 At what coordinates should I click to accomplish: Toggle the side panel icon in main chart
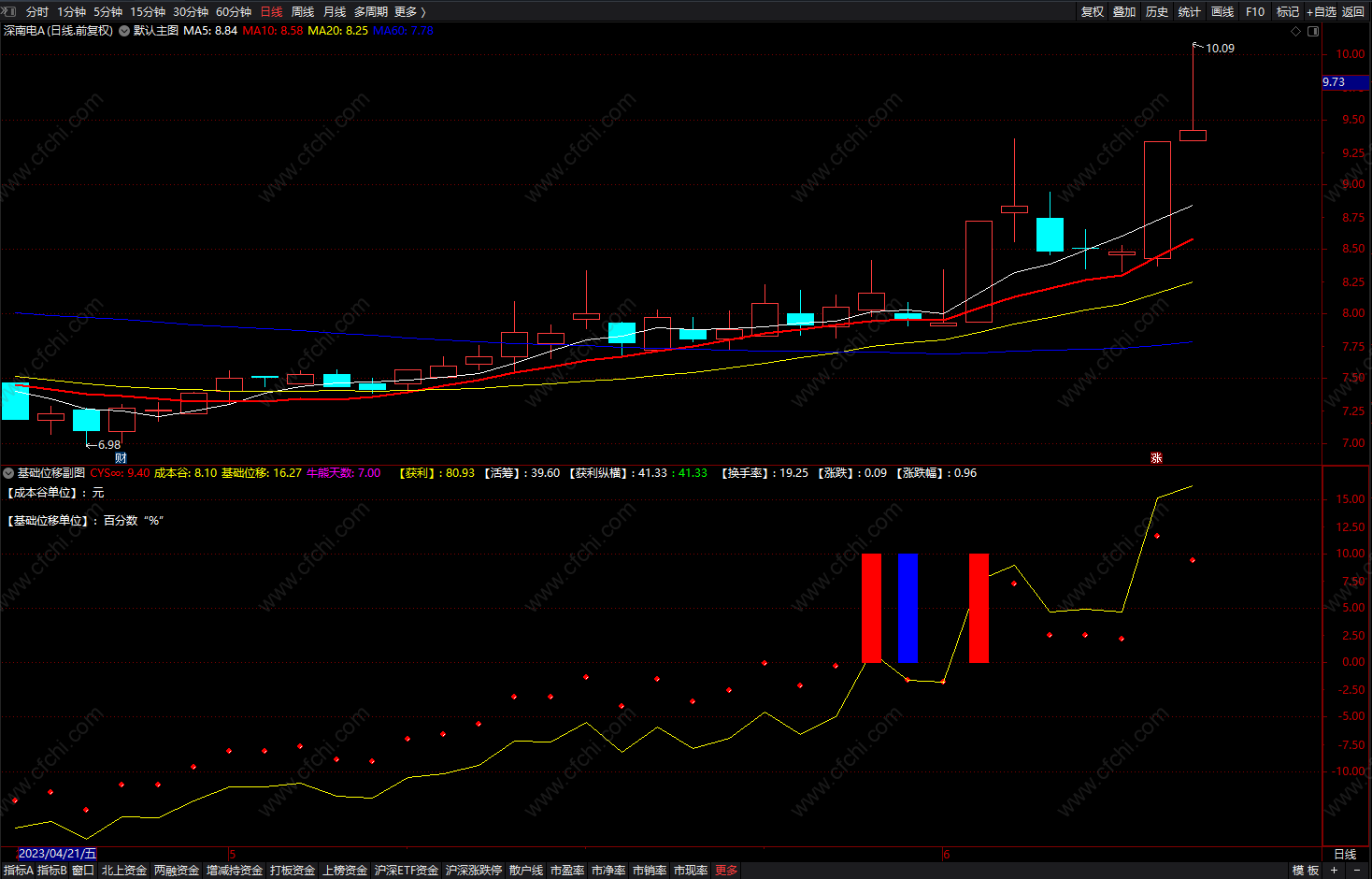tap(1313, 31)
